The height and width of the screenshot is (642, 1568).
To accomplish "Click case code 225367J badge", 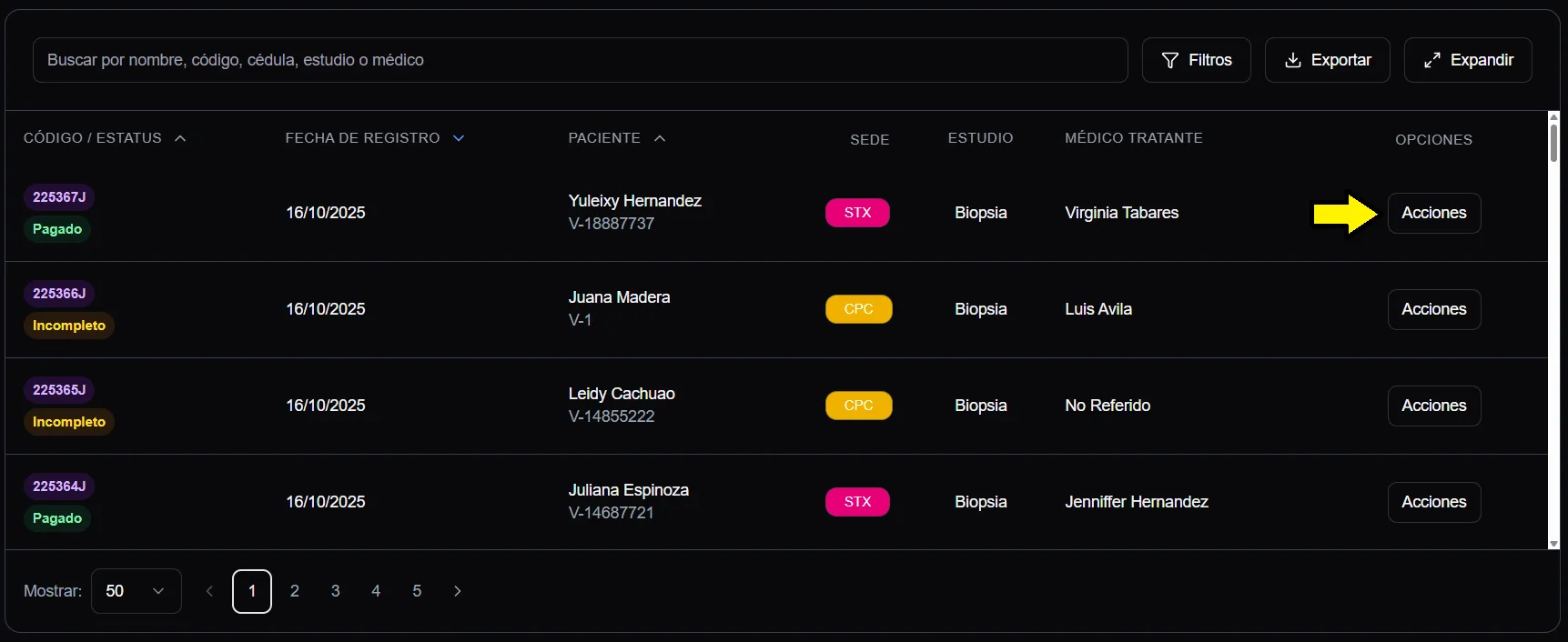I will 59,197.
